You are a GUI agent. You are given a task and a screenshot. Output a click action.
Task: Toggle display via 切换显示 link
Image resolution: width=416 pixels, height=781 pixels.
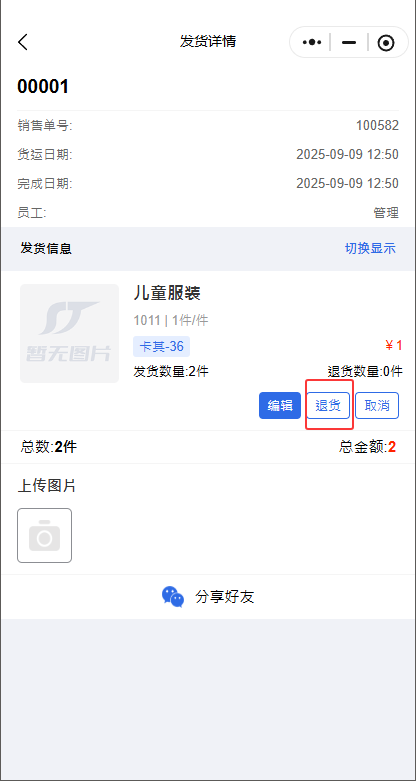pos(370,248)
